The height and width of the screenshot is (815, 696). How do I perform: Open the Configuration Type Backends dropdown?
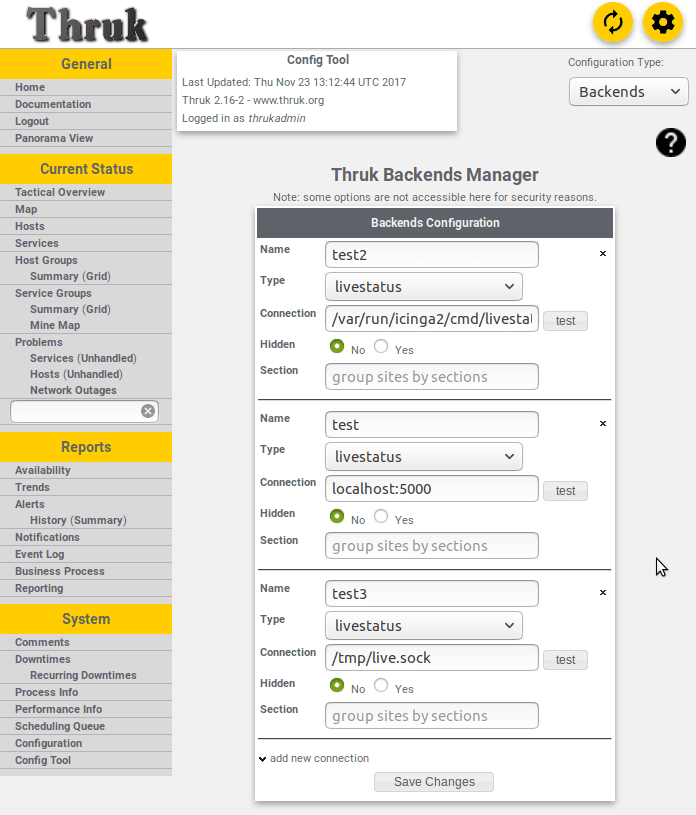pos(628,92)
